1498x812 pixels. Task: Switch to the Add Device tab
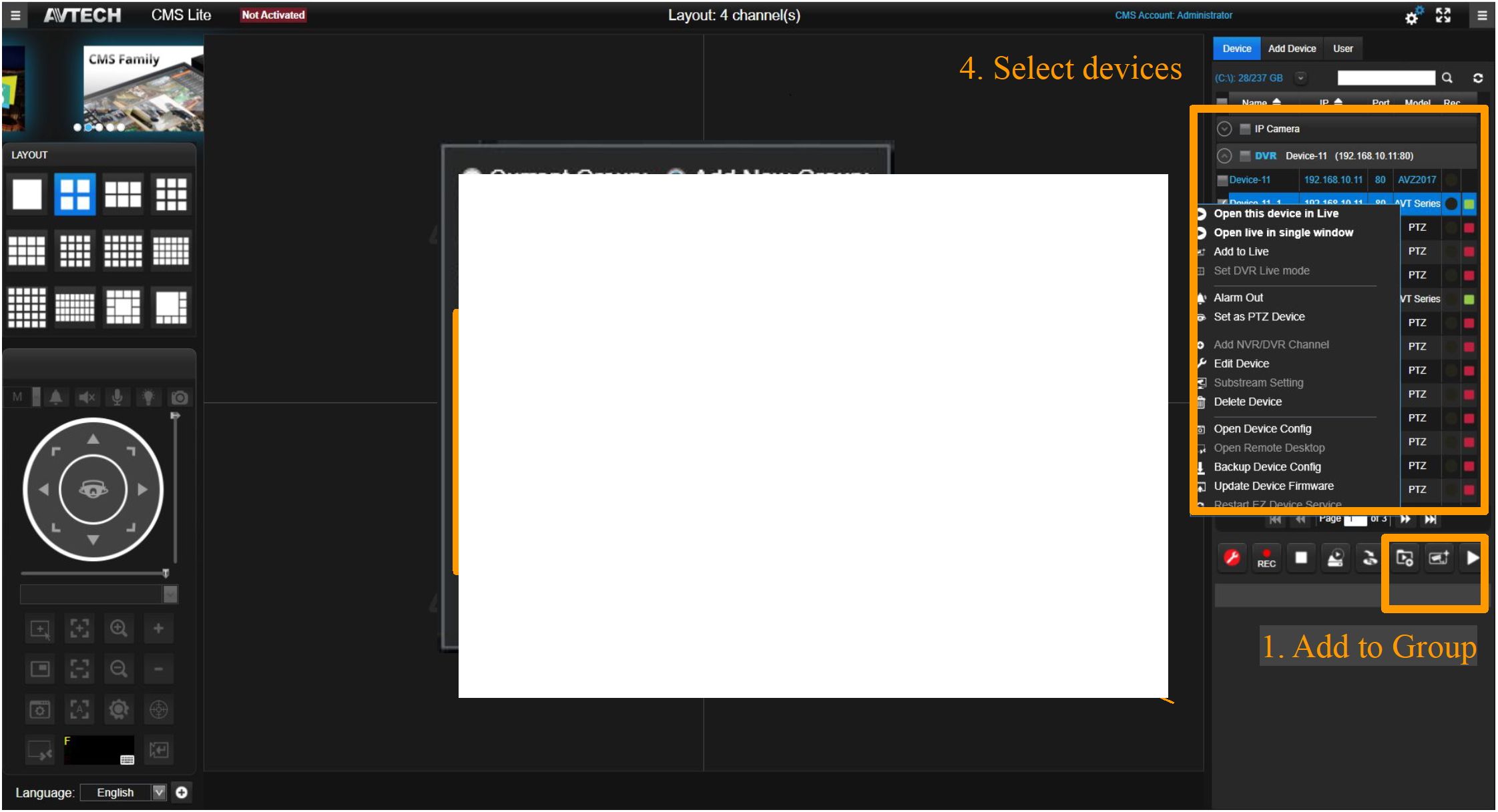pyautogui.click(x=1292, y=49)
